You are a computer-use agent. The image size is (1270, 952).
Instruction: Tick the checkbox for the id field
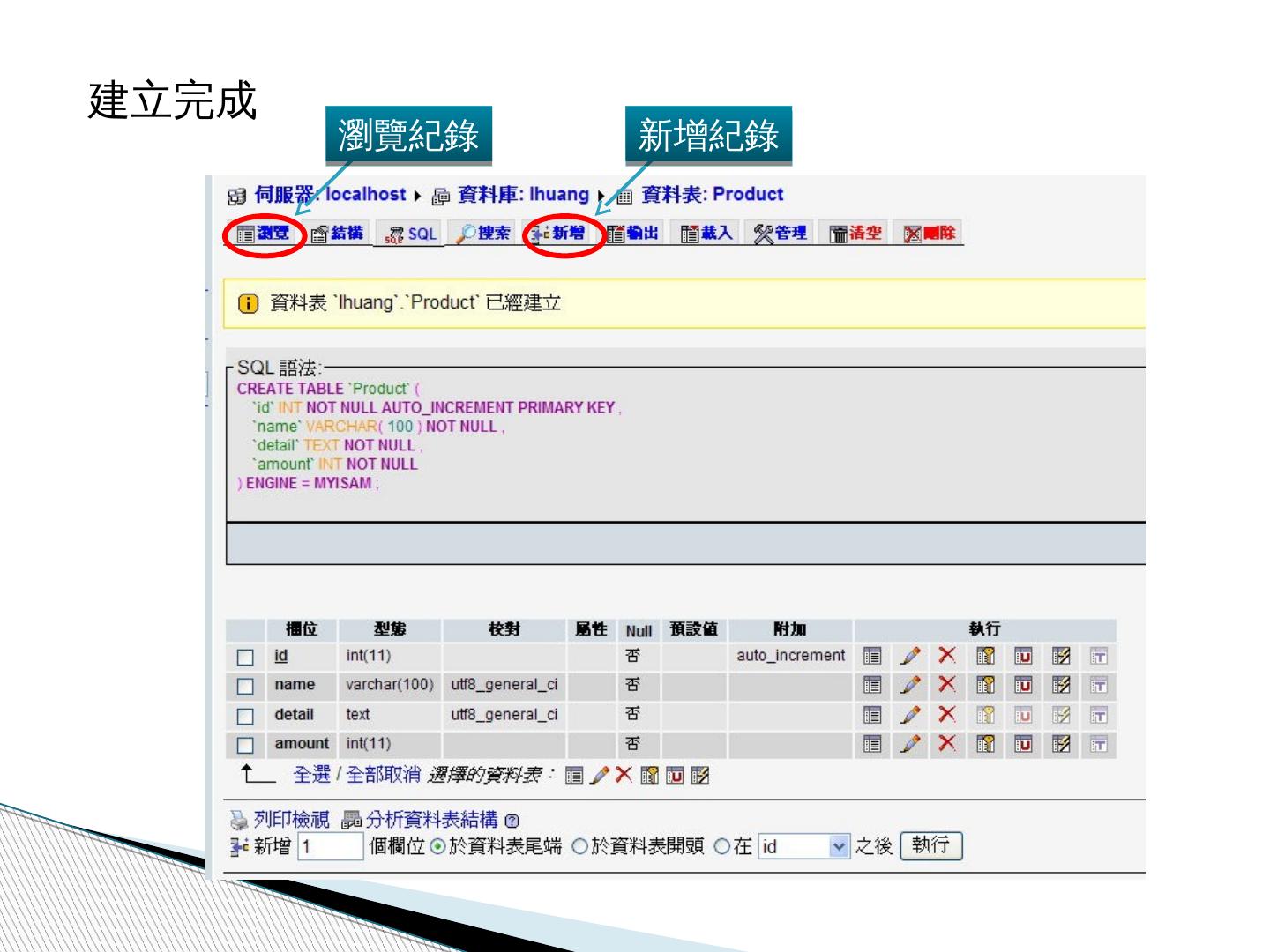[245, 657]
